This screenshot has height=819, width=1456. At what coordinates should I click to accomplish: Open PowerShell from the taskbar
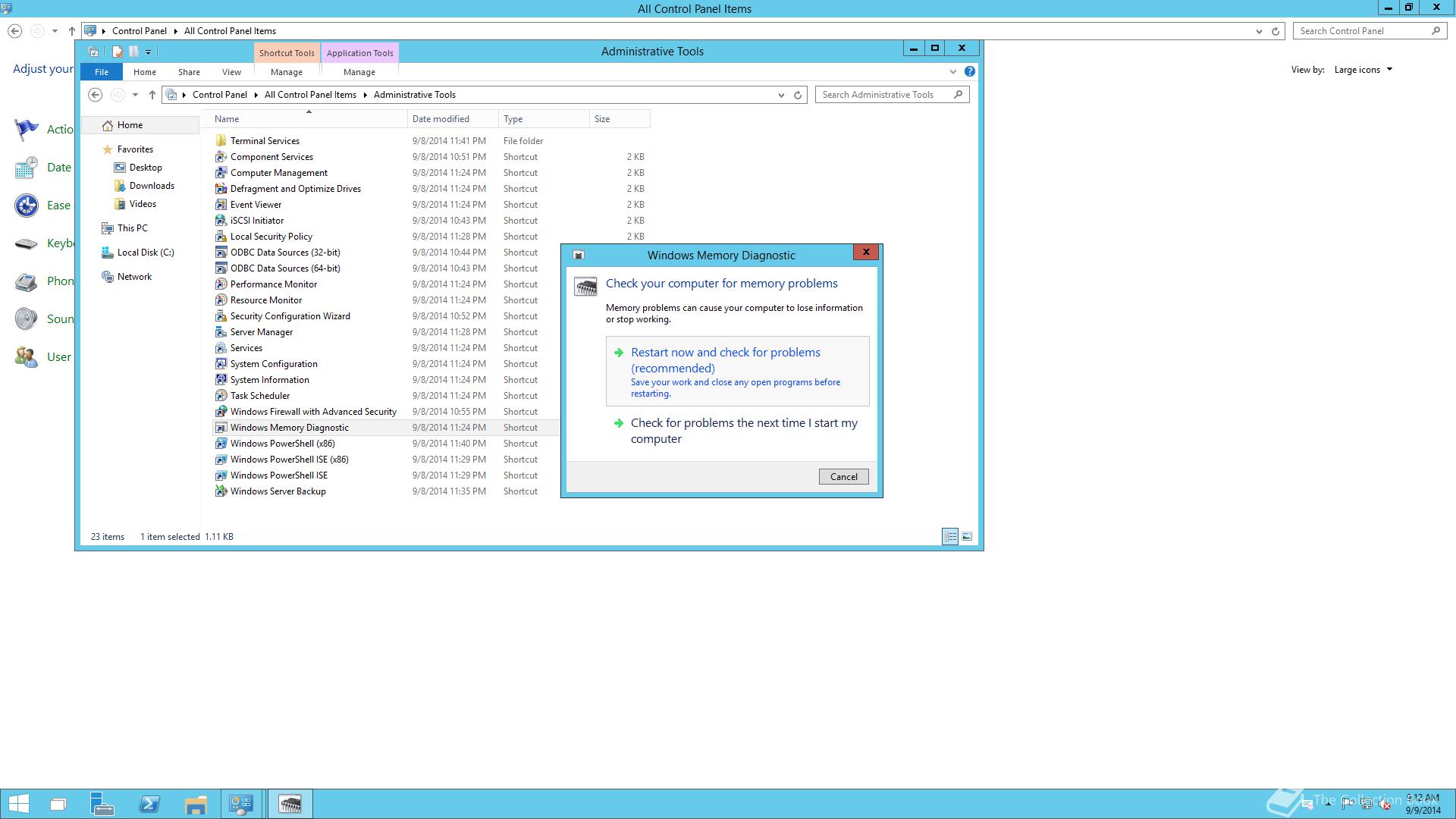[149, 804]
